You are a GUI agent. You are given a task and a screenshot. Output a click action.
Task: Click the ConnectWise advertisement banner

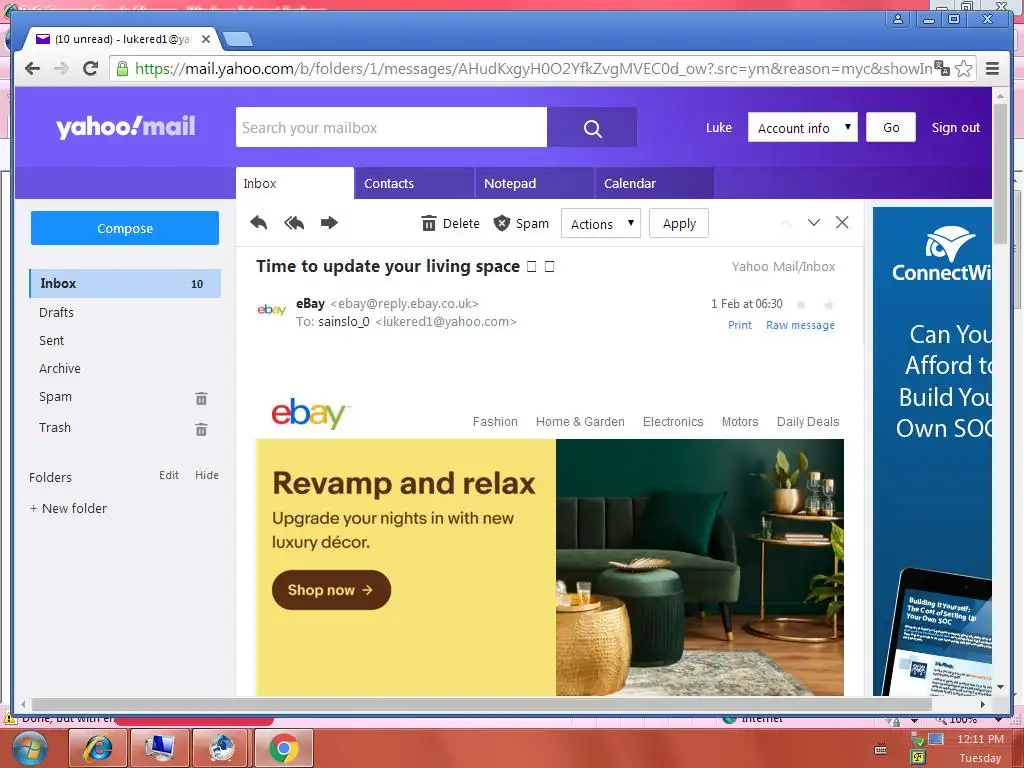tap(932, 451)
